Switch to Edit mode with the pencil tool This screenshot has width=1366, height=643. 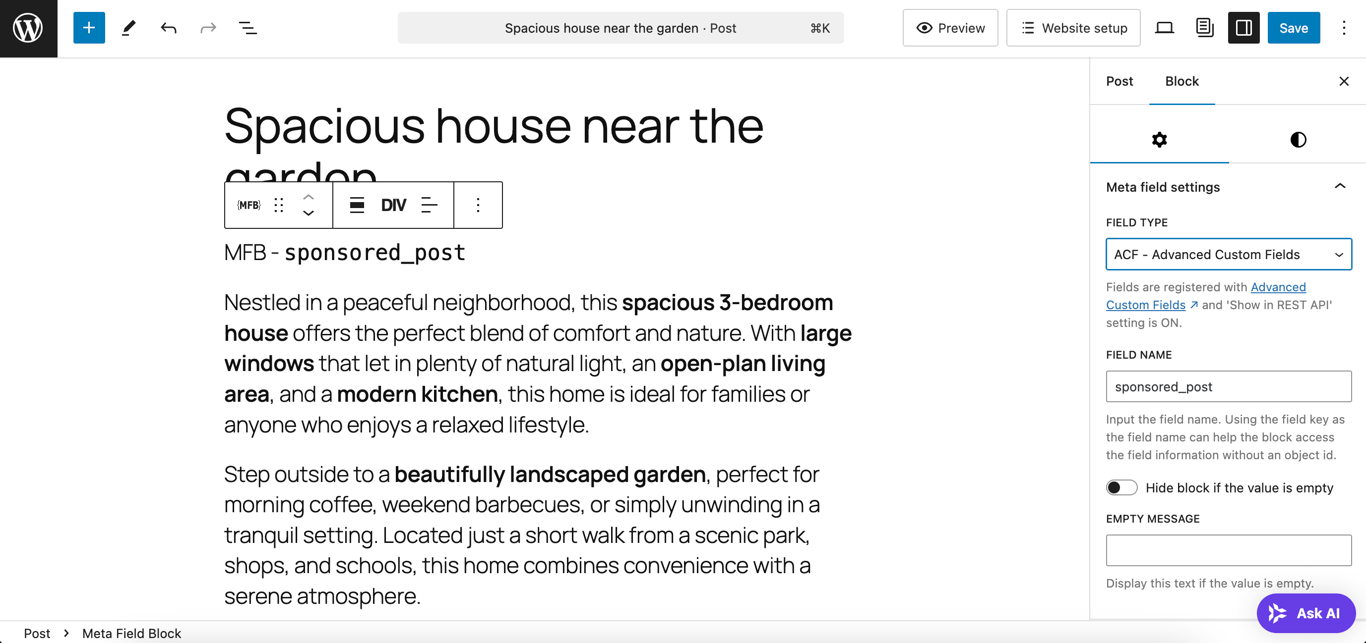128,27
